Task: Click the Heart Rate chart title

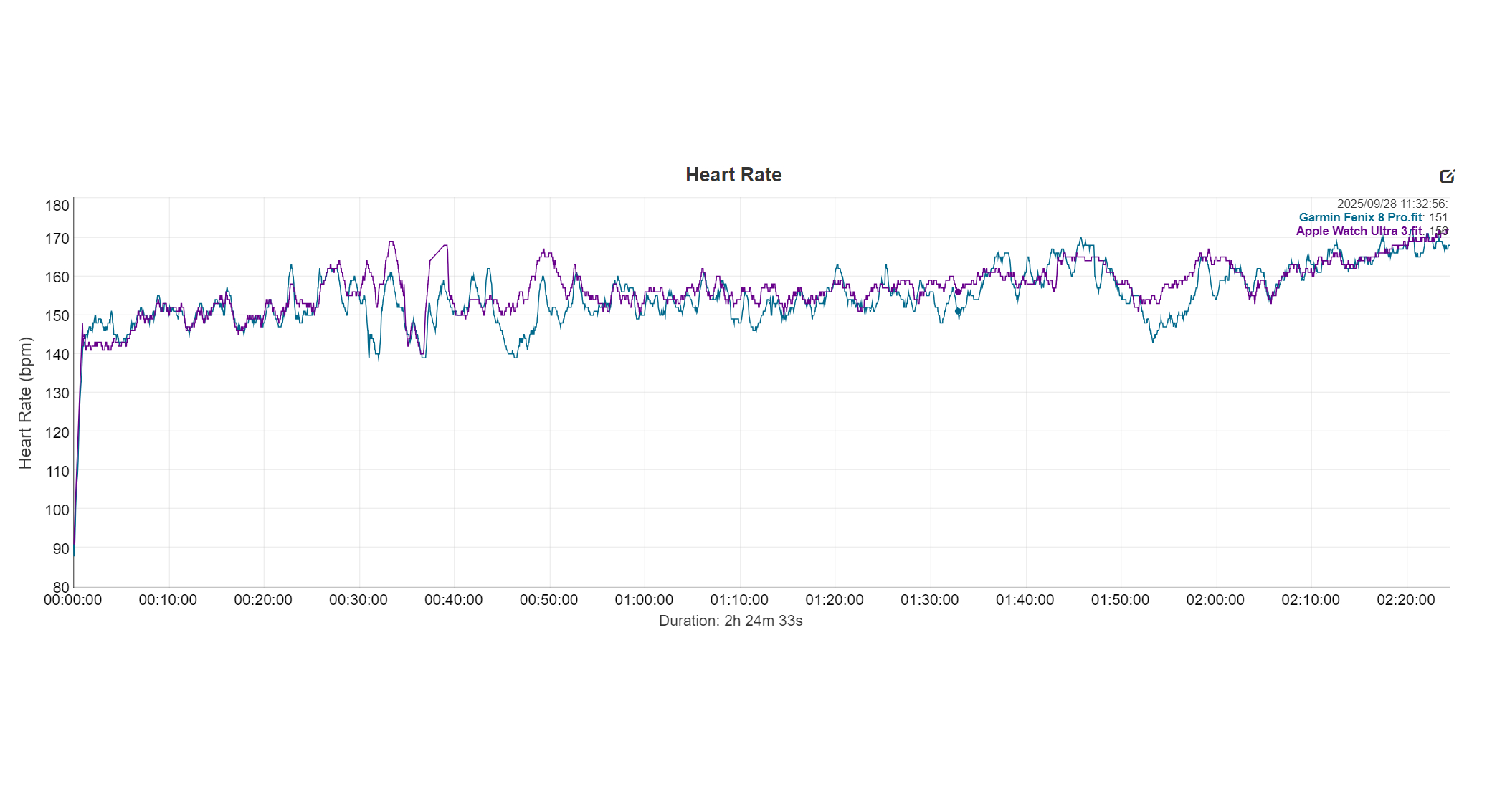Action: [x=733, y=175]
